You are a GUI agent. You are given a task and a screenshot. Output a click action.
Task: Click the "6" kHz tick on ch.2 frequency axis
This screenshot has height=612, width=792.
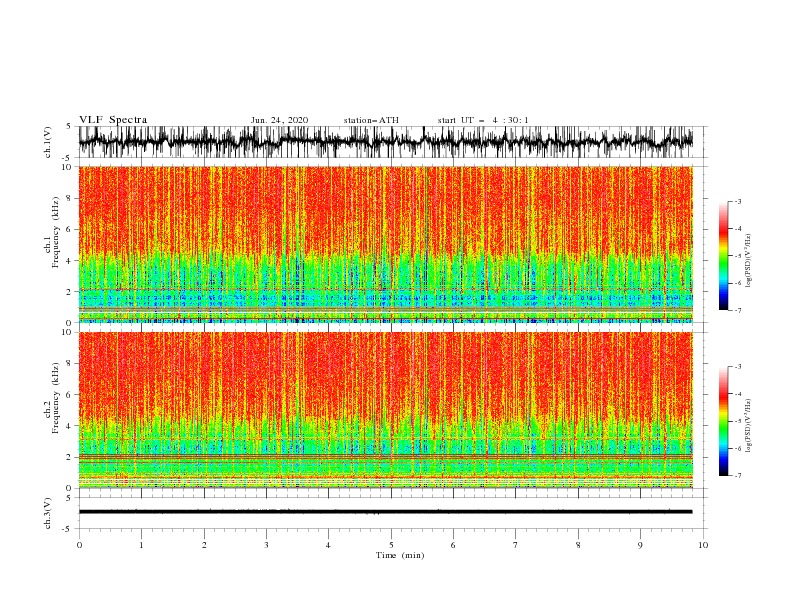click(70, 395)
